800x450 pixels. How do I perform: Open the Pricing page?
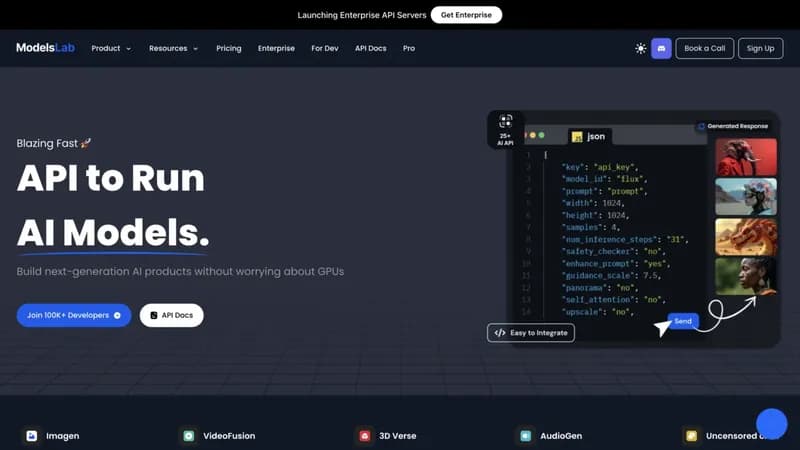tap(229, 48)
